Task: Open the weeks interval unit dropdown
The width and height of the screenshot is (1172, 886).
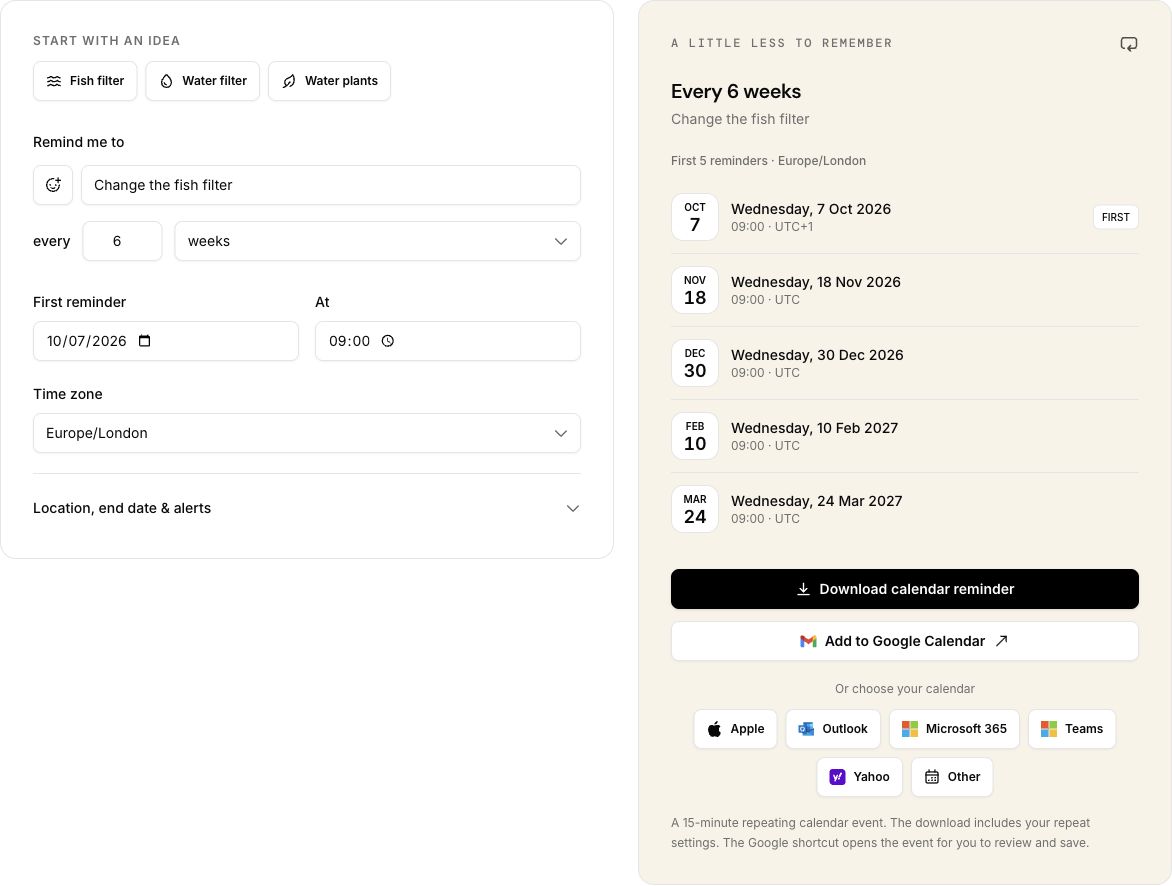Action: [377, 241]
